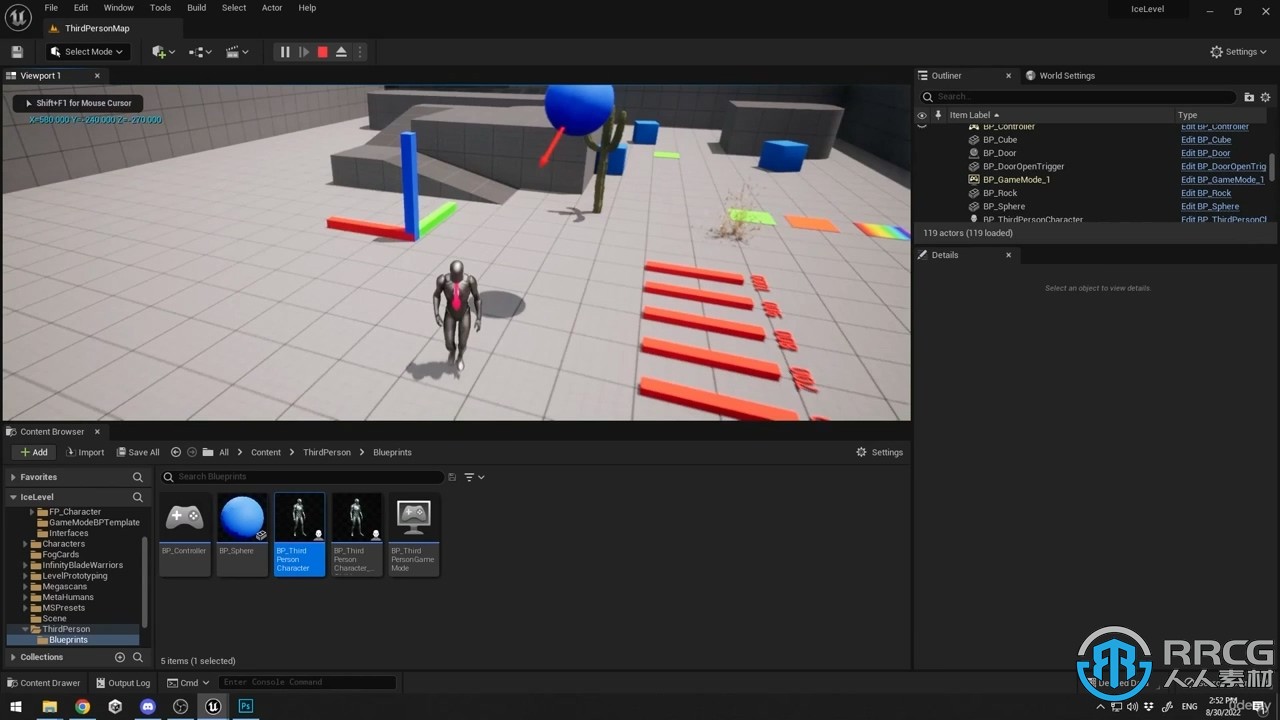This screenshot has width=1280, height=720.
Task: Add a new collection plus icon
Action: click(x=120, y=657)
